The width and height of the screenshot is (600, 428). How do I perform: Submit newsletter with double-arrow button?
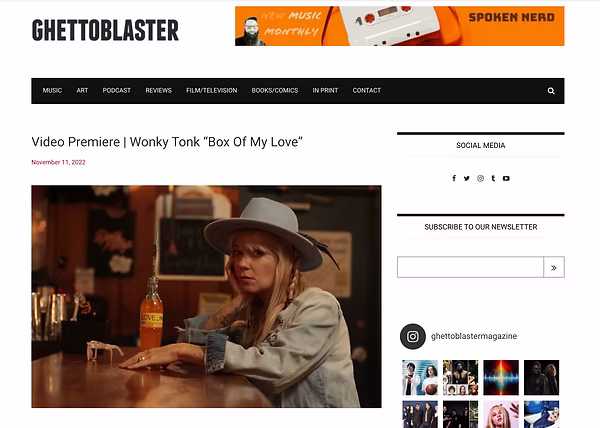pyautogui.click(x=554, y=267)
